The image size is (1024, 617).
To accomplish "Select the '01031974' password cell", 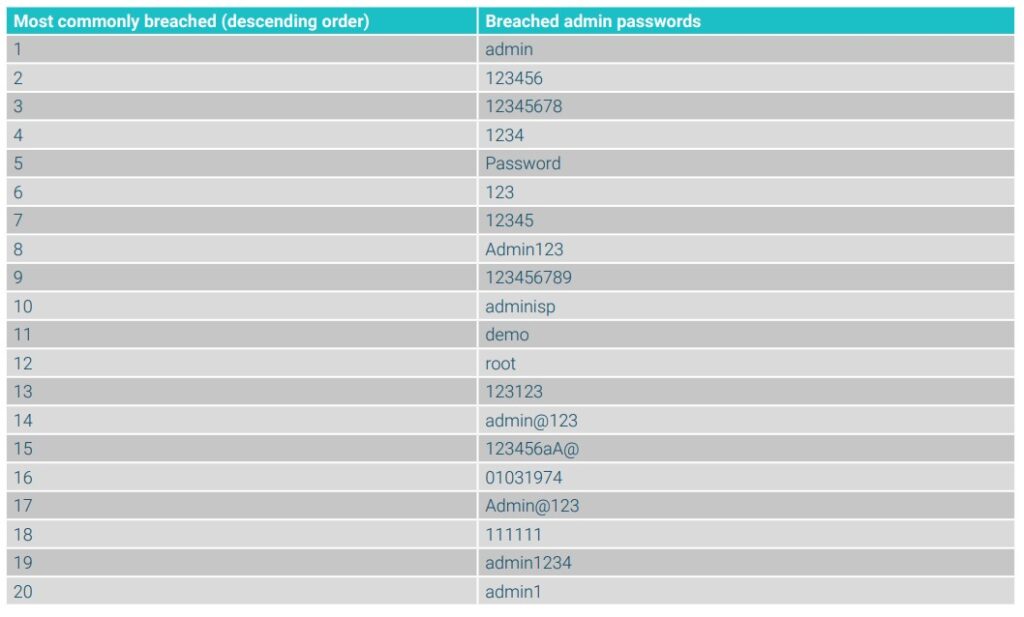I will click(746, 478).
